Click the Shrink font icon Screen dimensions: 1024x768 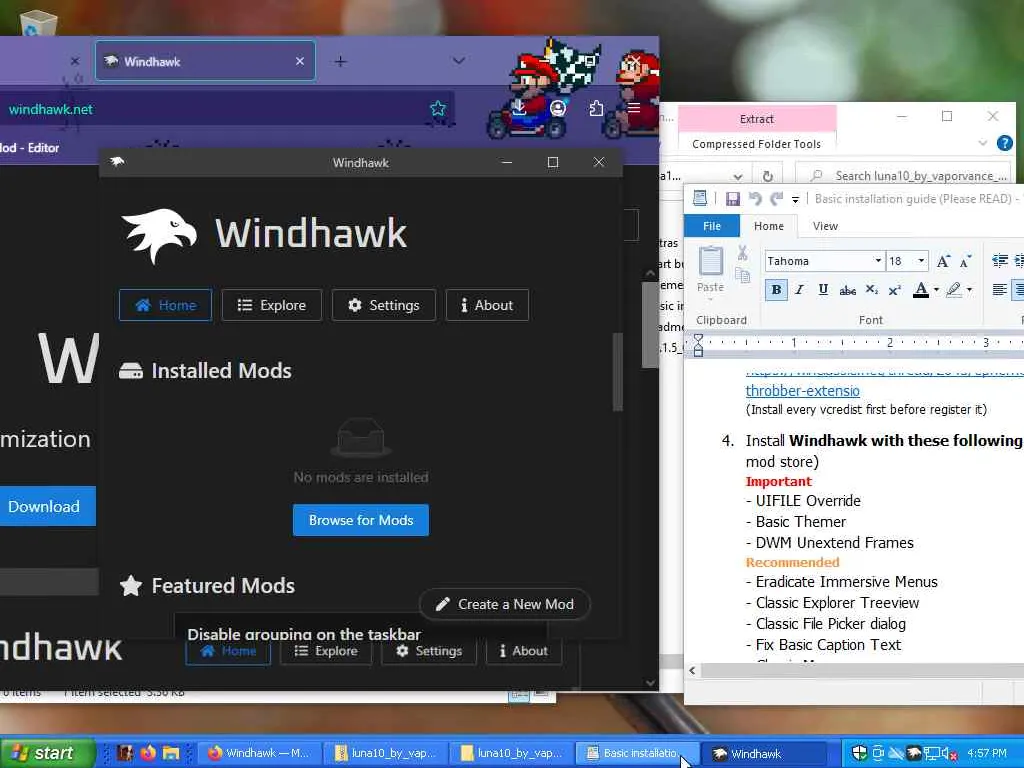tap(965, 261)
